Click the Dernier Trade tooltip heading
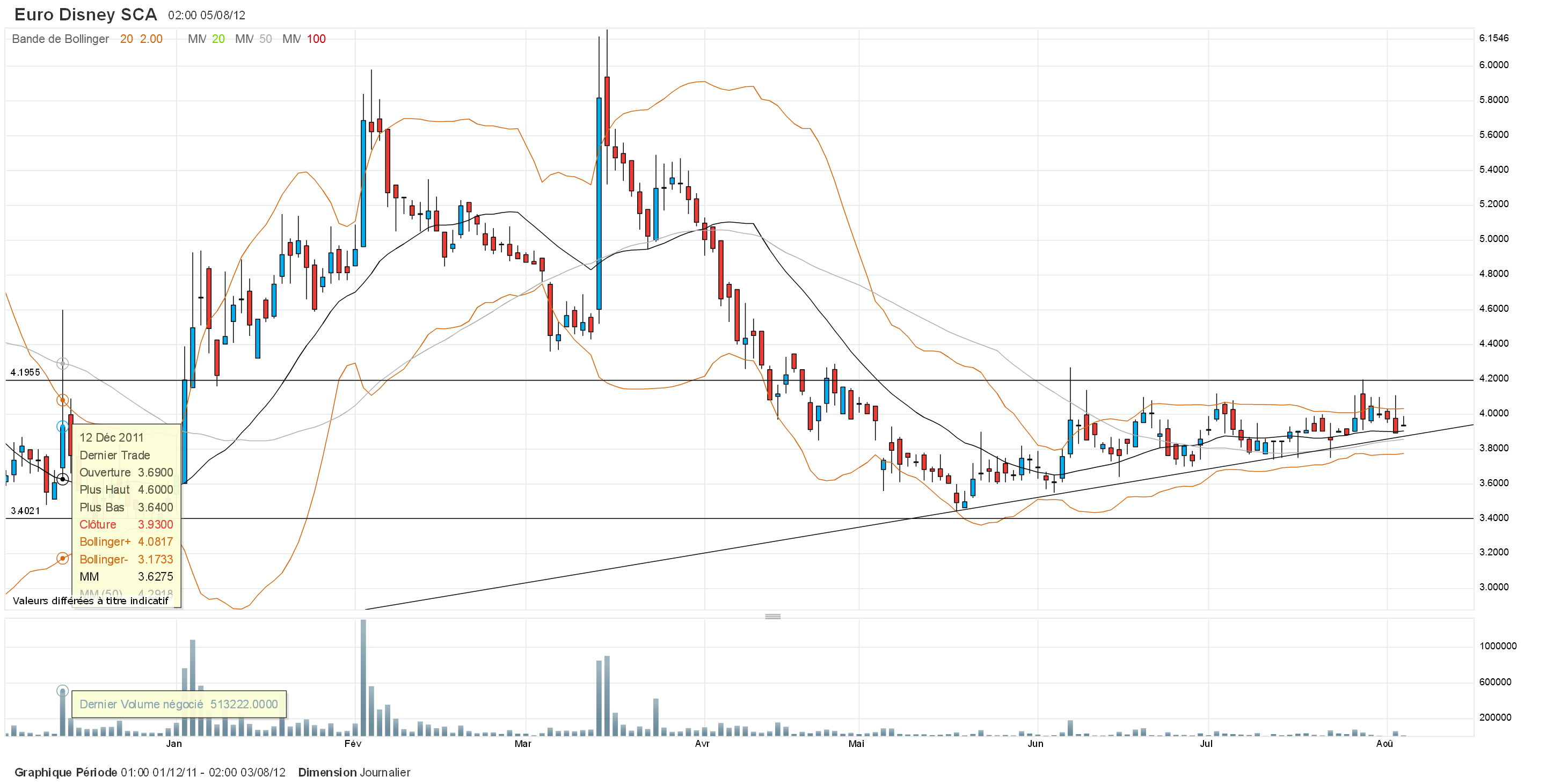Image resolution: width=1546 pixels, height=784 pixels. 115,455
